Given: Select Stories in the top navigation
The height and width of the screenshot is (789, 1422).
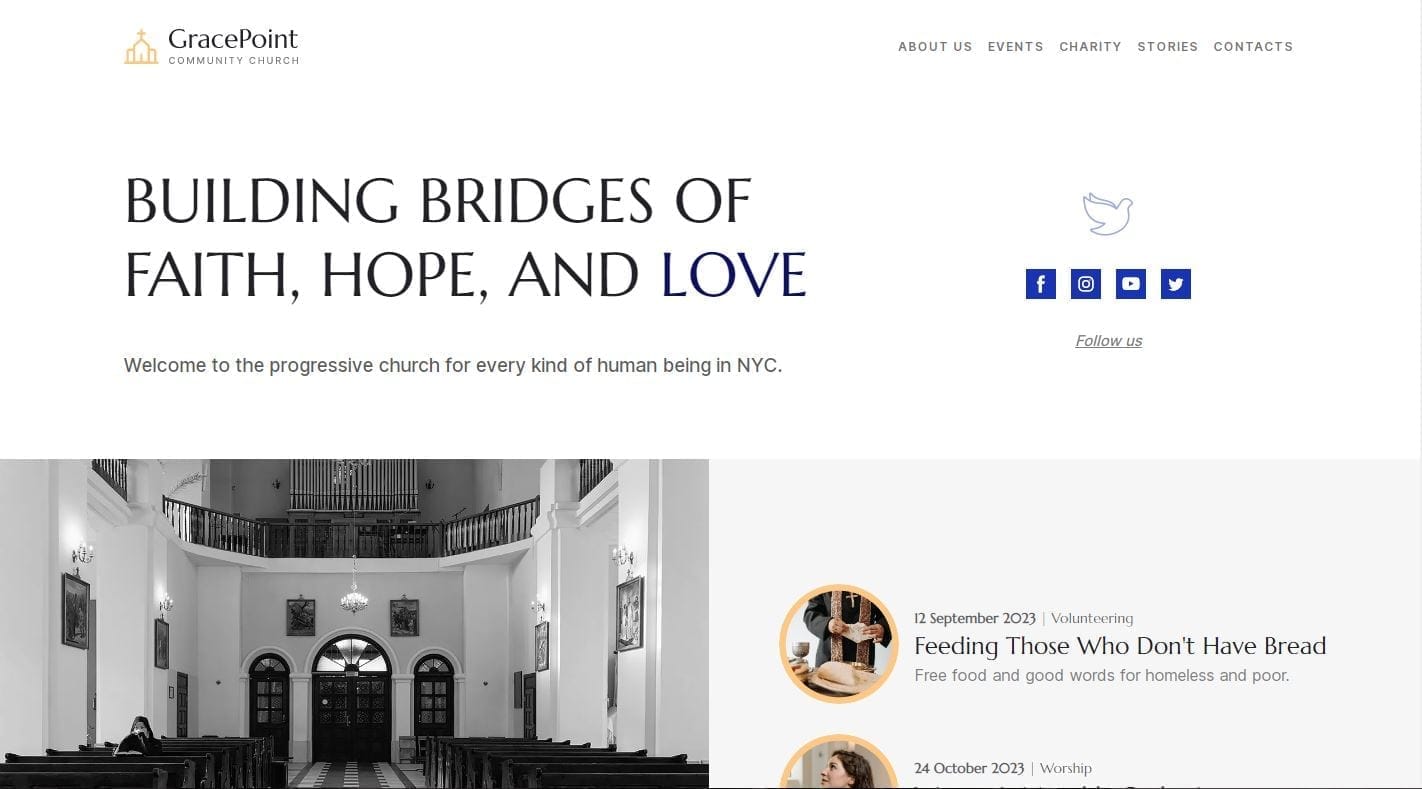Looking at the screenshot, I should pyautogui.click(x=1167, y=47).
